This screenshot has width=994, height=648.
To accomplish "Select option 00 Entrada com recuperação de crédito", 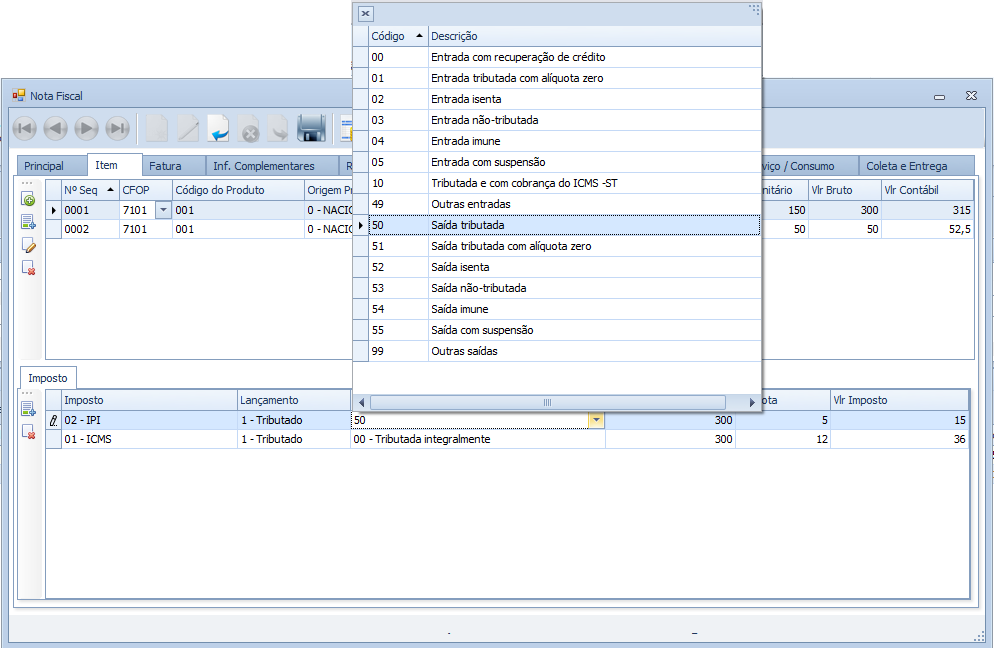I will point(564,57).
